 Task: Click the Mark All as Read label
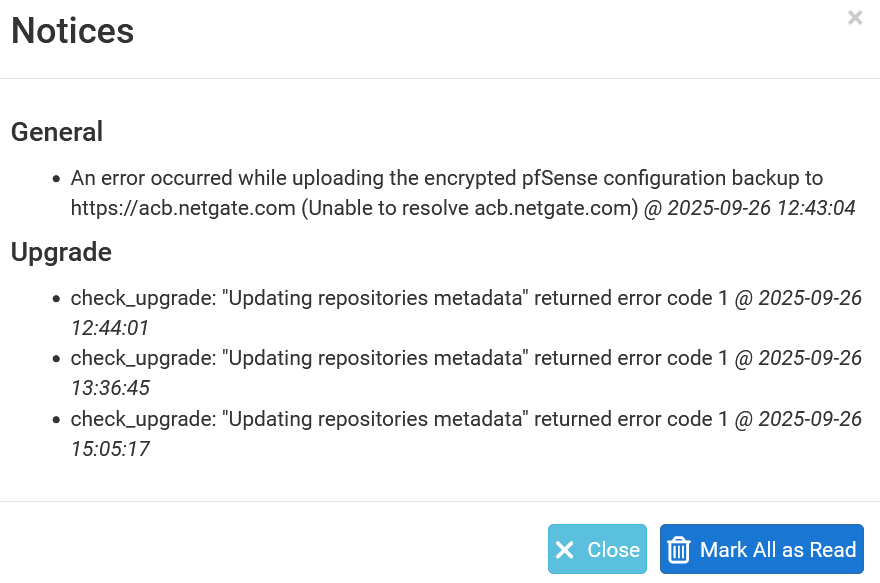click(x=778, y=550)
